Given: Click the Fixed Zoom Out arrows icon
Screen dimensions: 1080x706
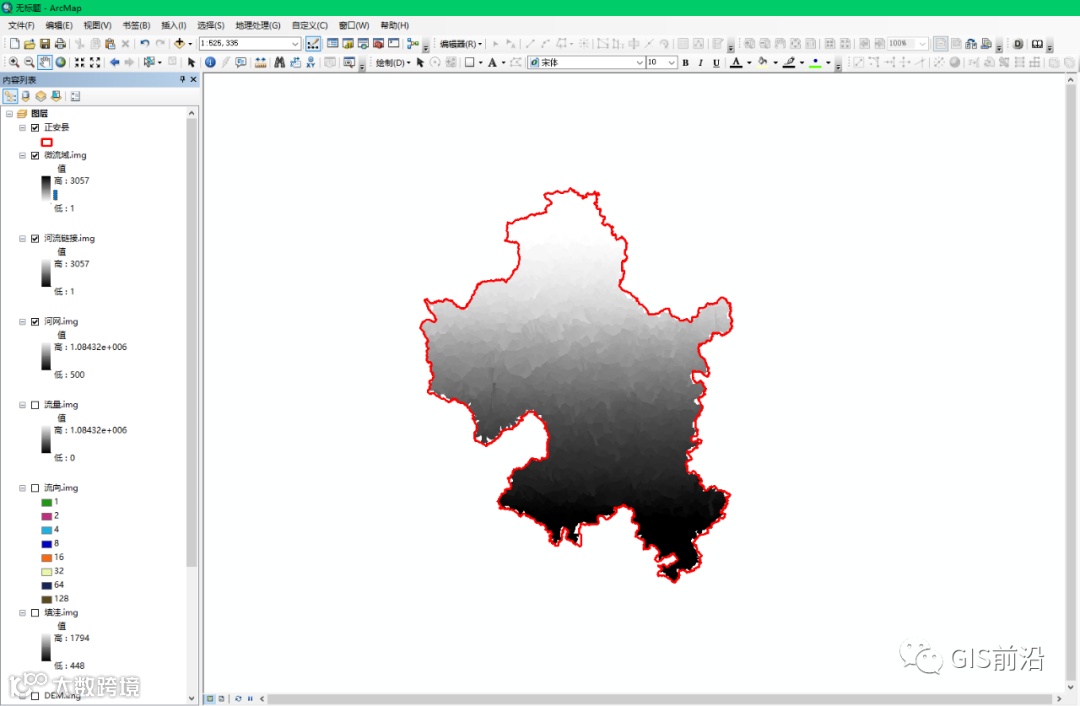Looking at the screenshot, I should tap(95, 62).
